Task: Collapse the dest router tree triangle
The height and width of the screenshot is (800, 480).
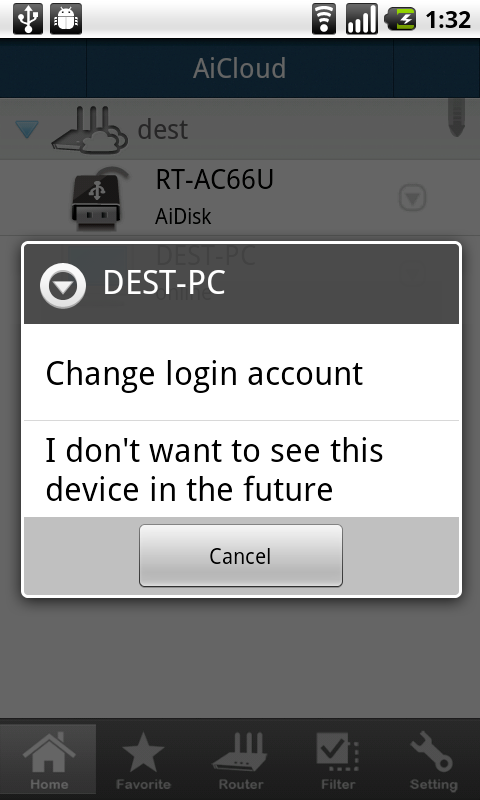Action: pos(27,130)
